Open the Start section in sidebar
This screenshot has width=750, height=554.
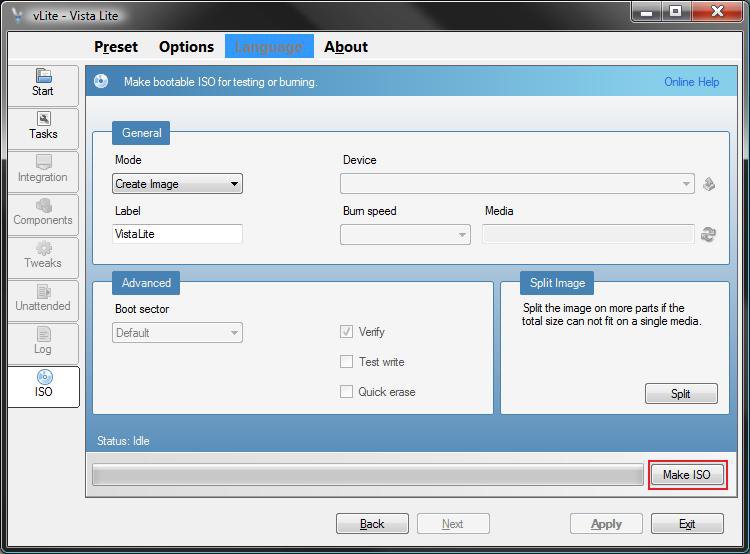[43, 86]
